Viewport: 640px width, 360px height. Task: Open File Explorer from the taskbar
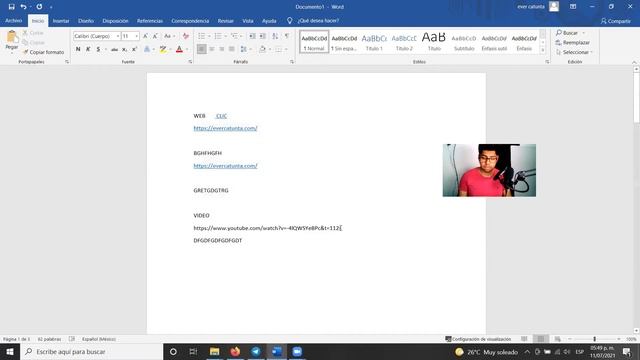pyautogui.click(x=214, y=351)
